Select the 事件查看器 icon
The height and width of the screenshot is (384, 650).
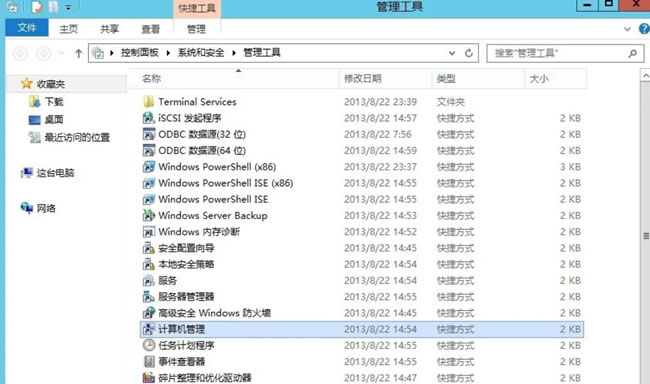click(148, 362)
